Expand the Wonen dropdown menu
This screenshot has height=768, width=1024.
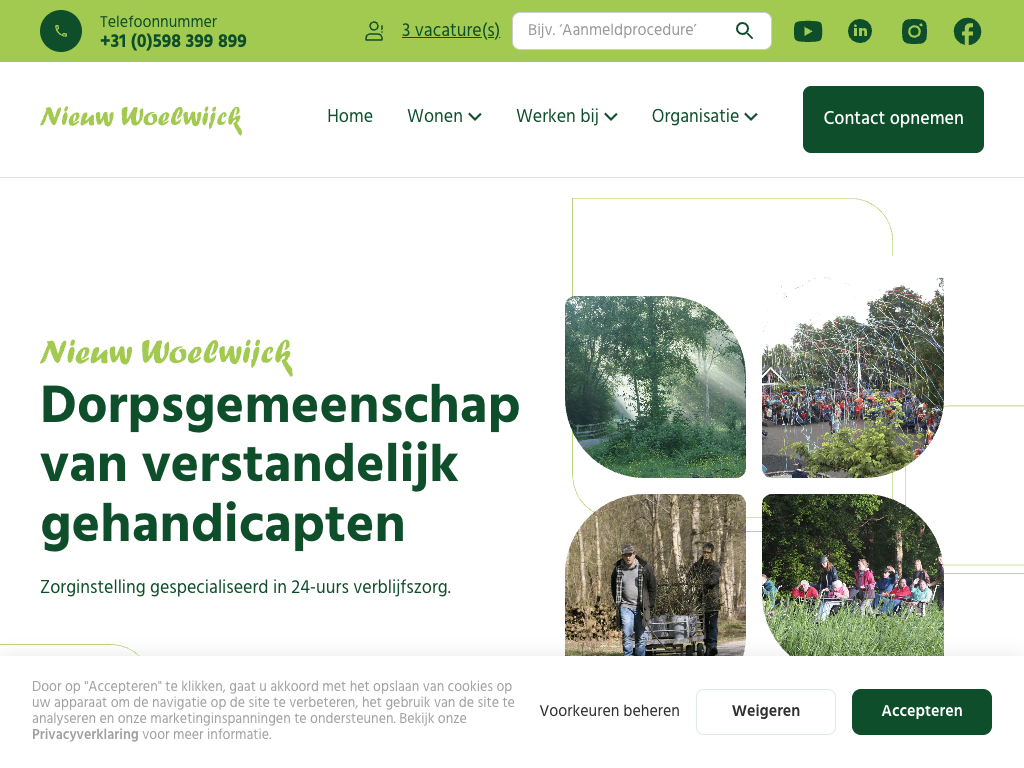444,116
